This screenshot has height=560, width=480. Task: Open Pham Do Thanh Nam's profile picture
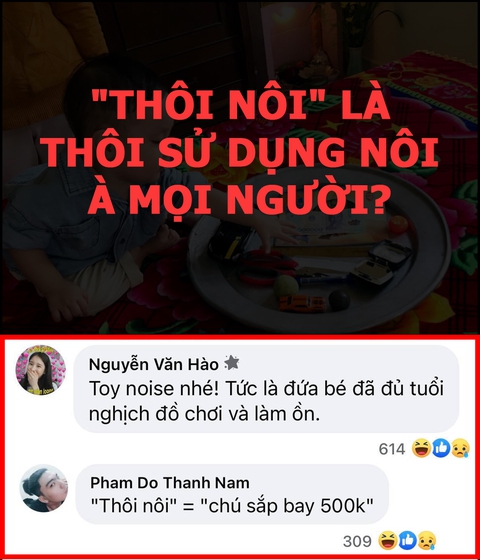point(44,488)
